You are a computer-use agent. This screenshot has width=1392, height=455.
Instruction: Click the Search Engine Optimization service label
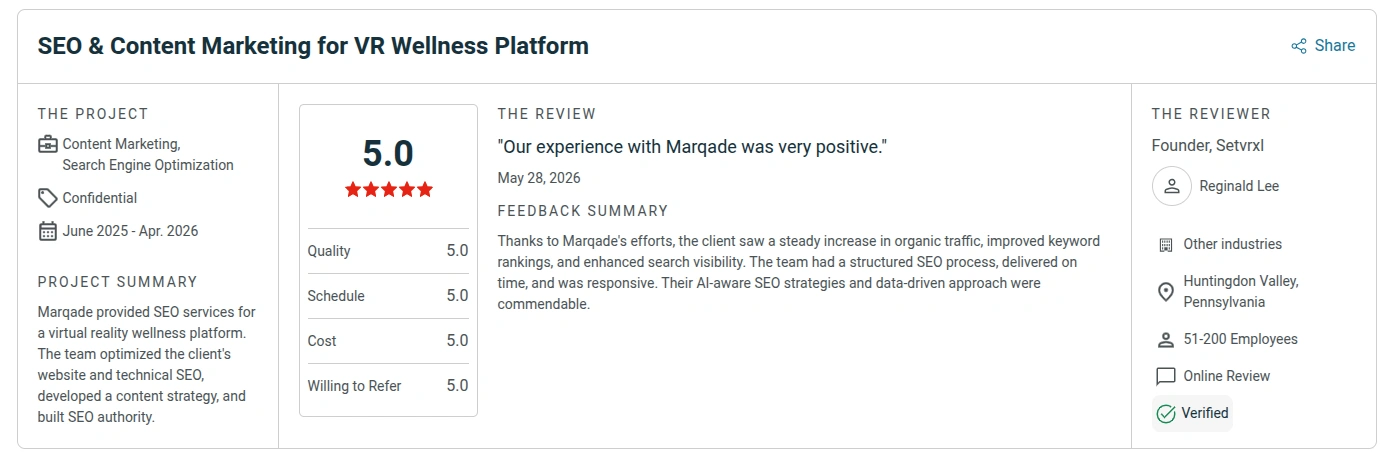click(x=148, y=165)
